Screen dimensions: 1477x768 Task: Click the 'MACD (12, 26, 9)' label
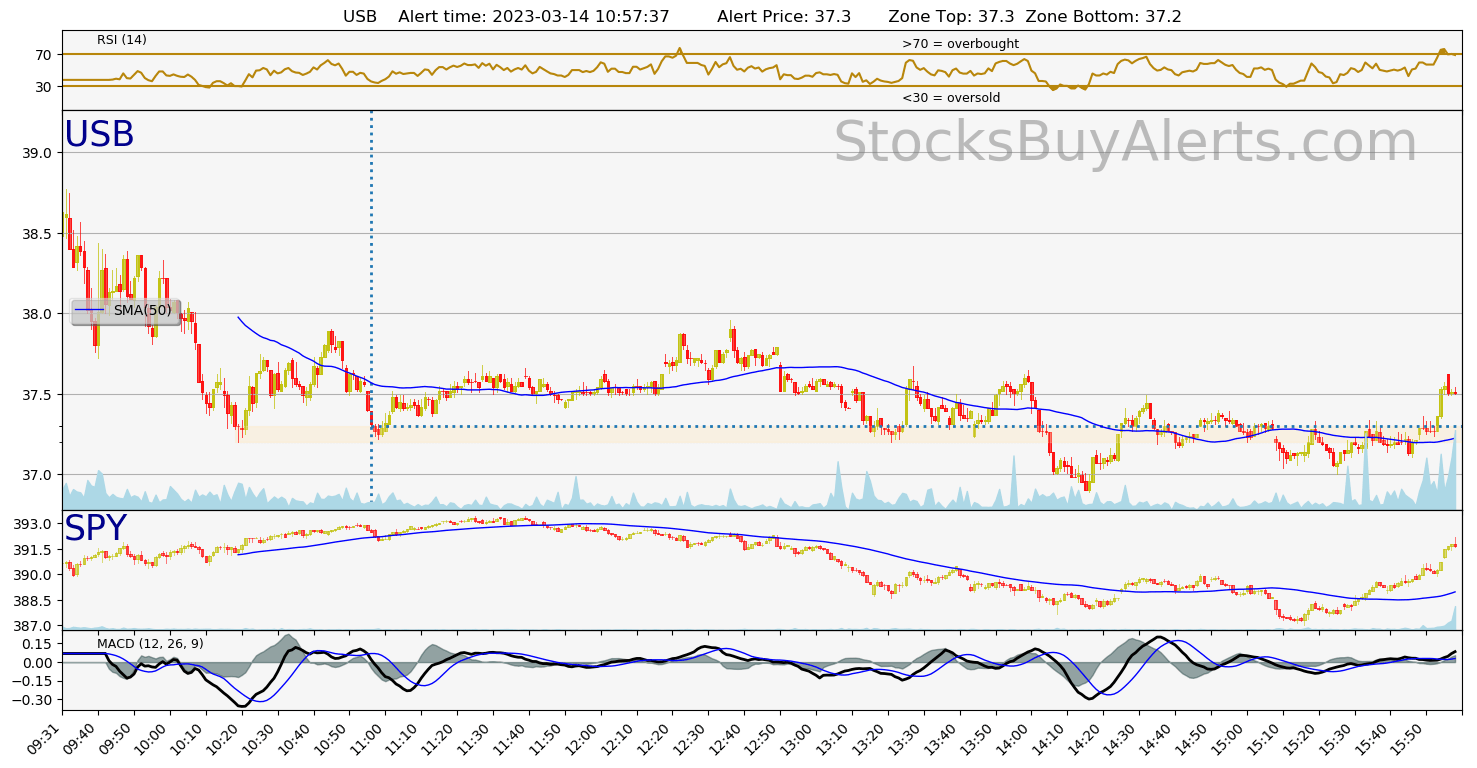(150, 644)
